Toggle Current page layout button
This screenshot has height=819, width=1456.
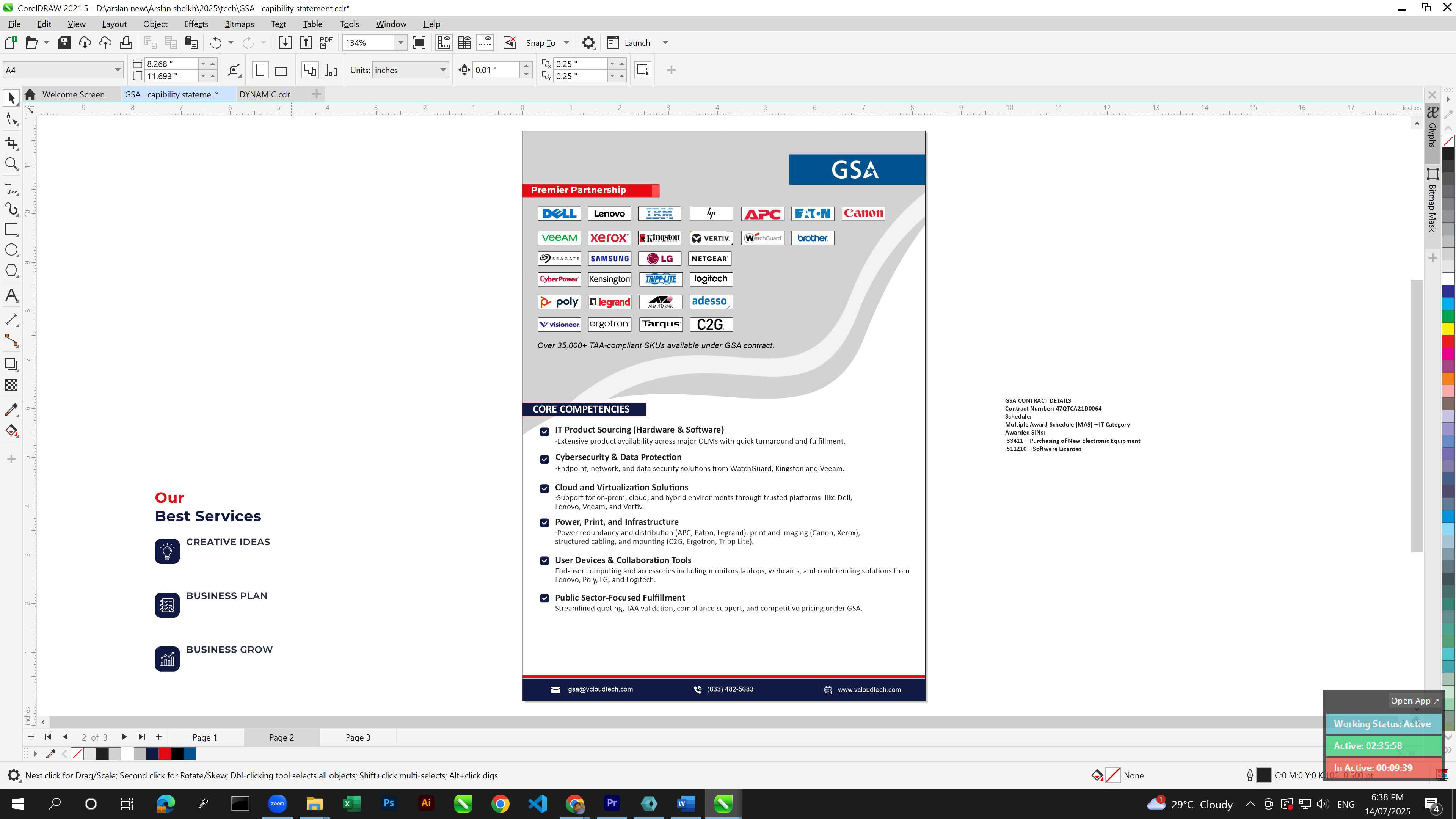pos(331,70)
